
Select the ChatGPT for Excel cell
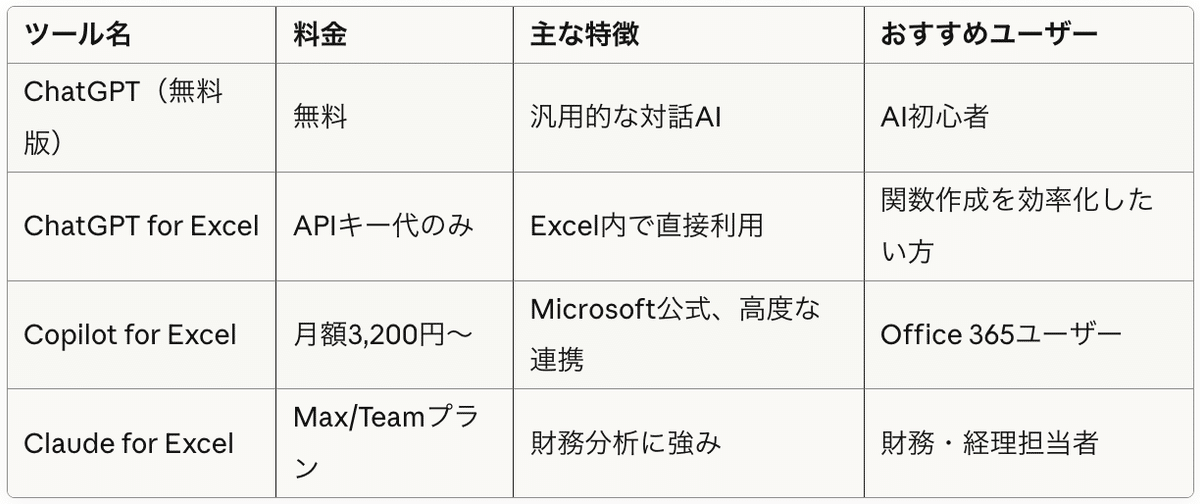(141, 225)
